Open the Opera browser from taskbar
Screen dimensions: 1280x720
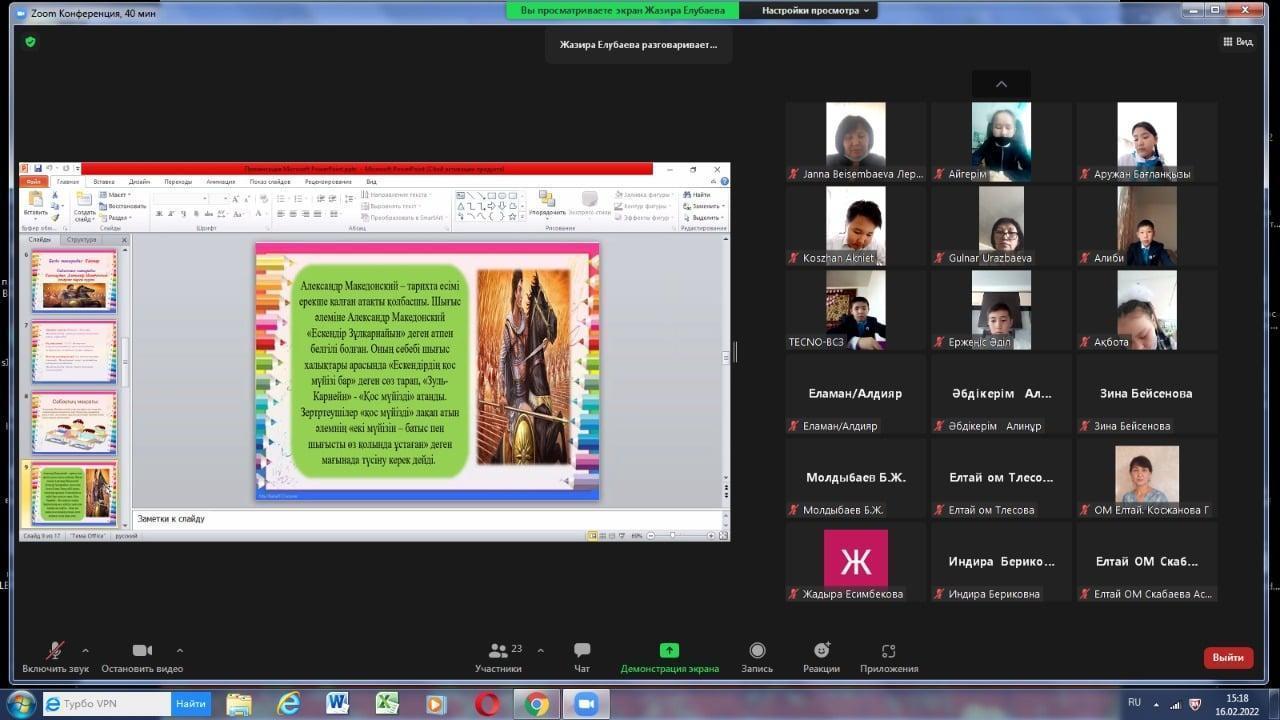point(487,704)
